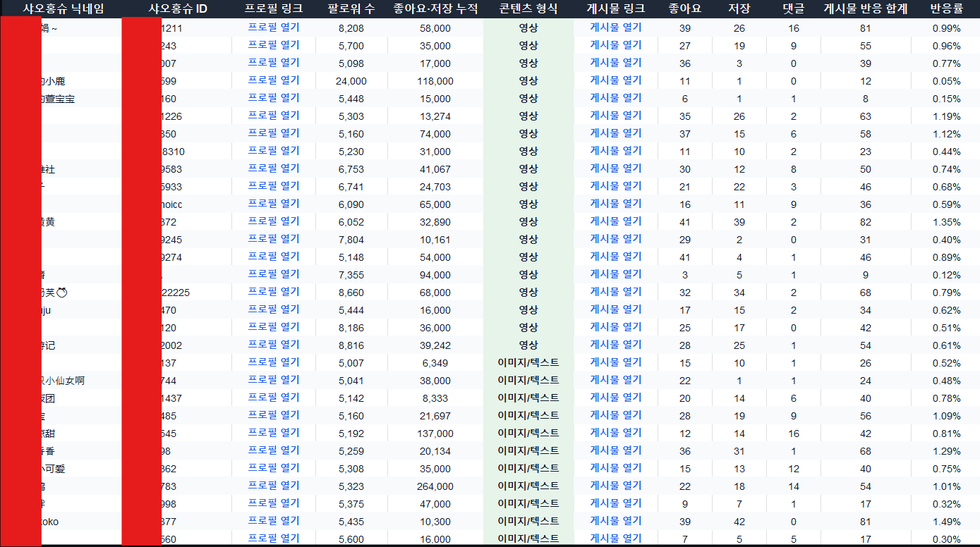This screenshot has width=980, height=547.
Task: Open post link in the 0.75% response rate row
Action: 616,468
